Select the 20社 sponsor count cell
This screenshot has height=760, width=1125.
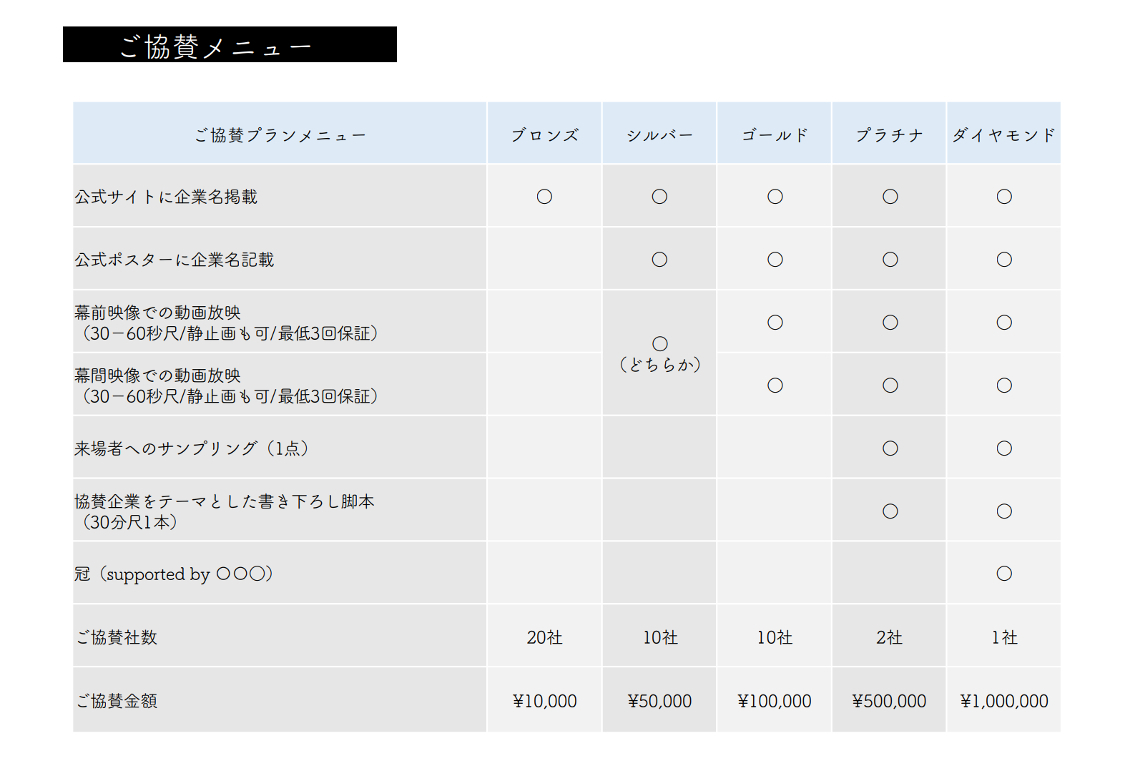544,637
